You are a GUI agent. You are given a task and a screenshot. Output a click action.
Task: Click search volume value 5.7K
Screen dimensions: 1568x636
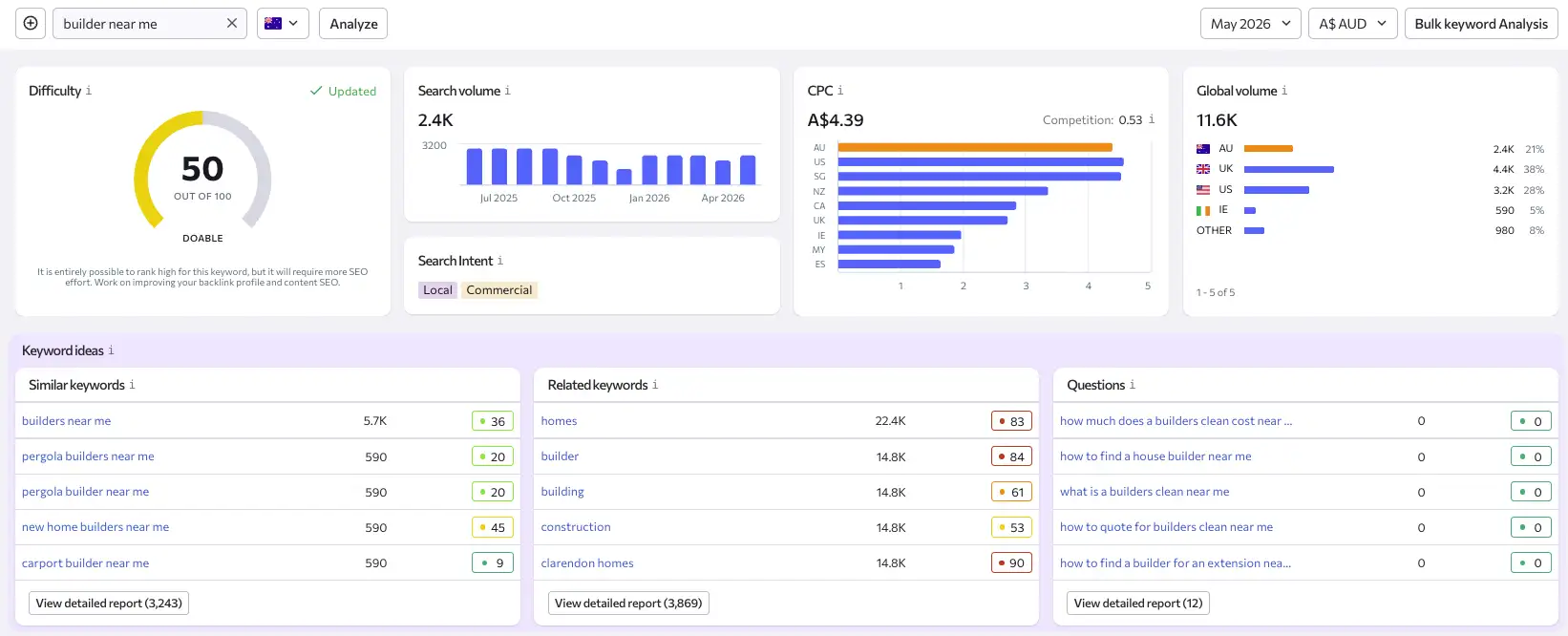click(x=375, y=421)
